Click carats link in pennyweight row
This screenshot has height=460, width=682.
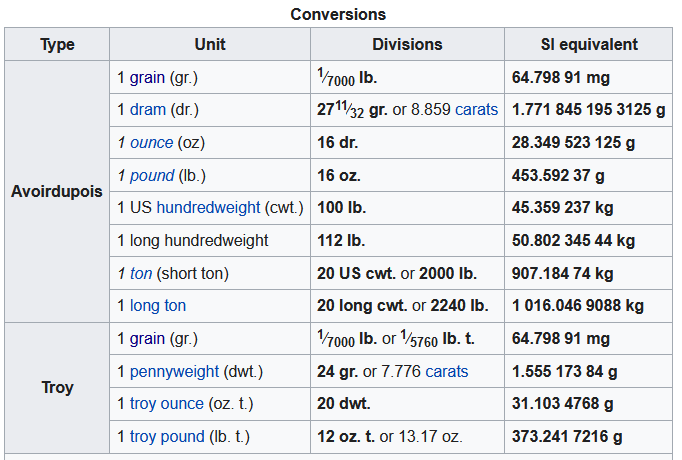click(447, 372)
